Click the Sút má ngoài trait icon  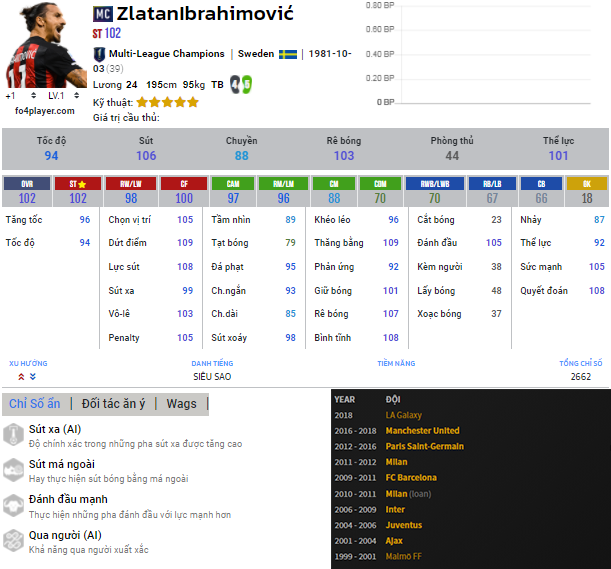click(14, 470)
